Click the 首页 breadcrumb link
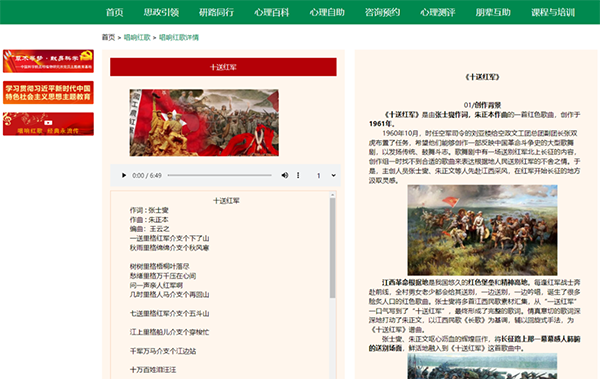Image resolution: width=600 pixels, height=379 pixels. (108, 37)
